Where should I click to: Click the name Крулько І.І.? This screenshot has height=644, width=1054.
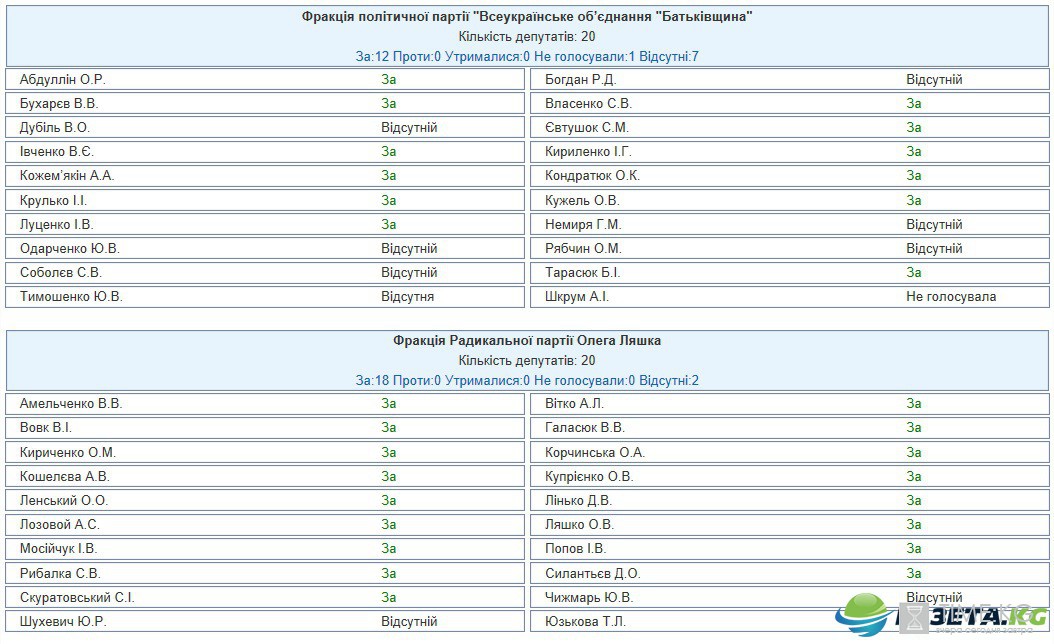(x=53, y=200)
